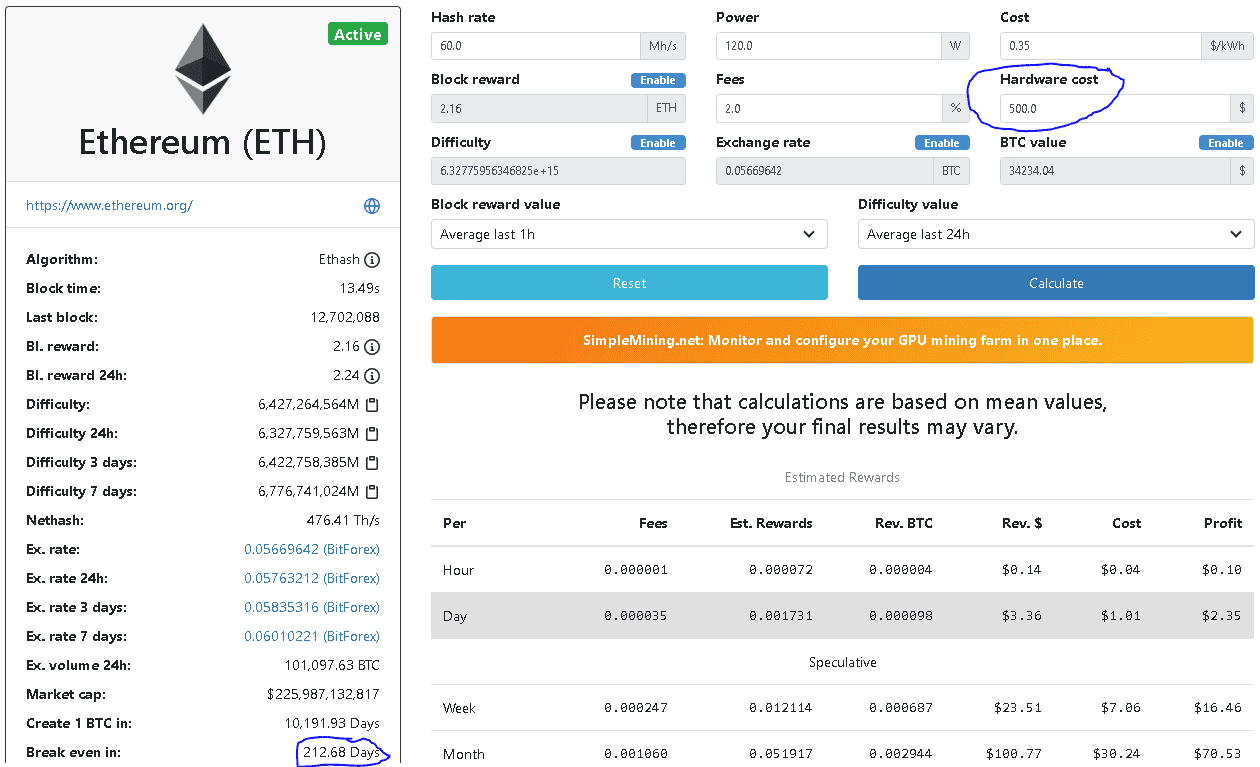Click Last block value 12,702,088
This screenshot has width=1260, height=767.
(x=345, y=318)
